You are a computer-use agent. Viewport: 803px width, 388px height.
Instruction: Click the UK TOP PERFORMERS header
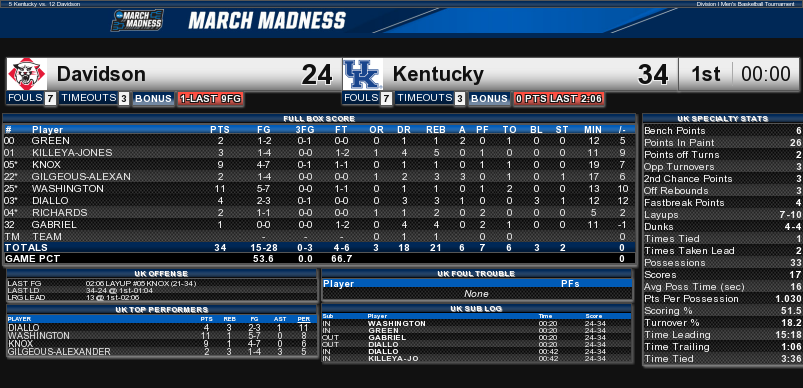[x=162, y=310]
